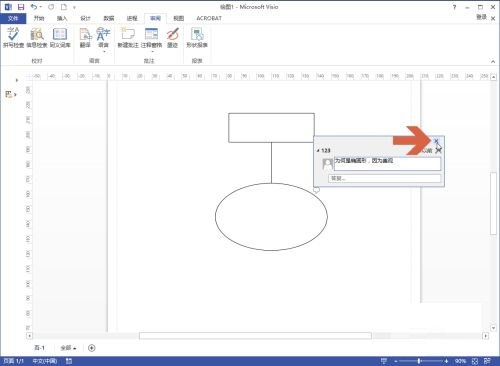Open the 文件 file menu
This screenshot has width=500, height=366.
(13, 18)
